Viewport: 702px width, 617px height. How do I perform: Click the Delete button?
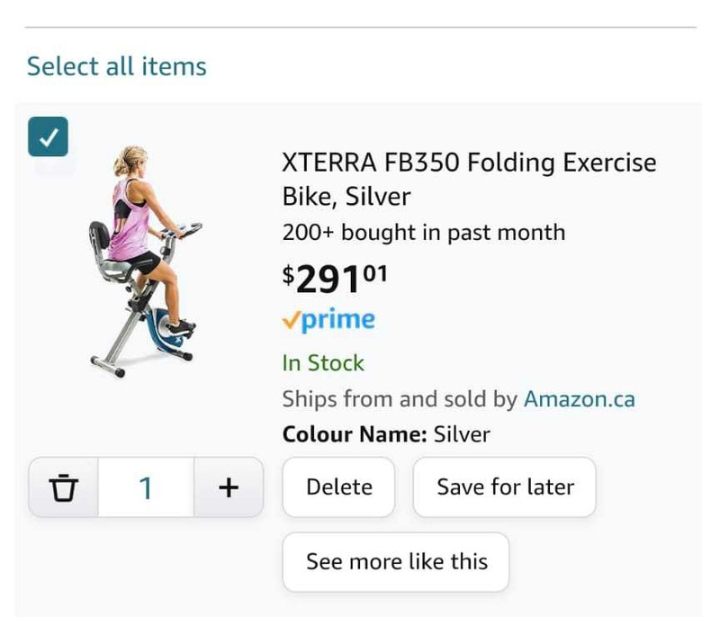click(x=339, y=487)
